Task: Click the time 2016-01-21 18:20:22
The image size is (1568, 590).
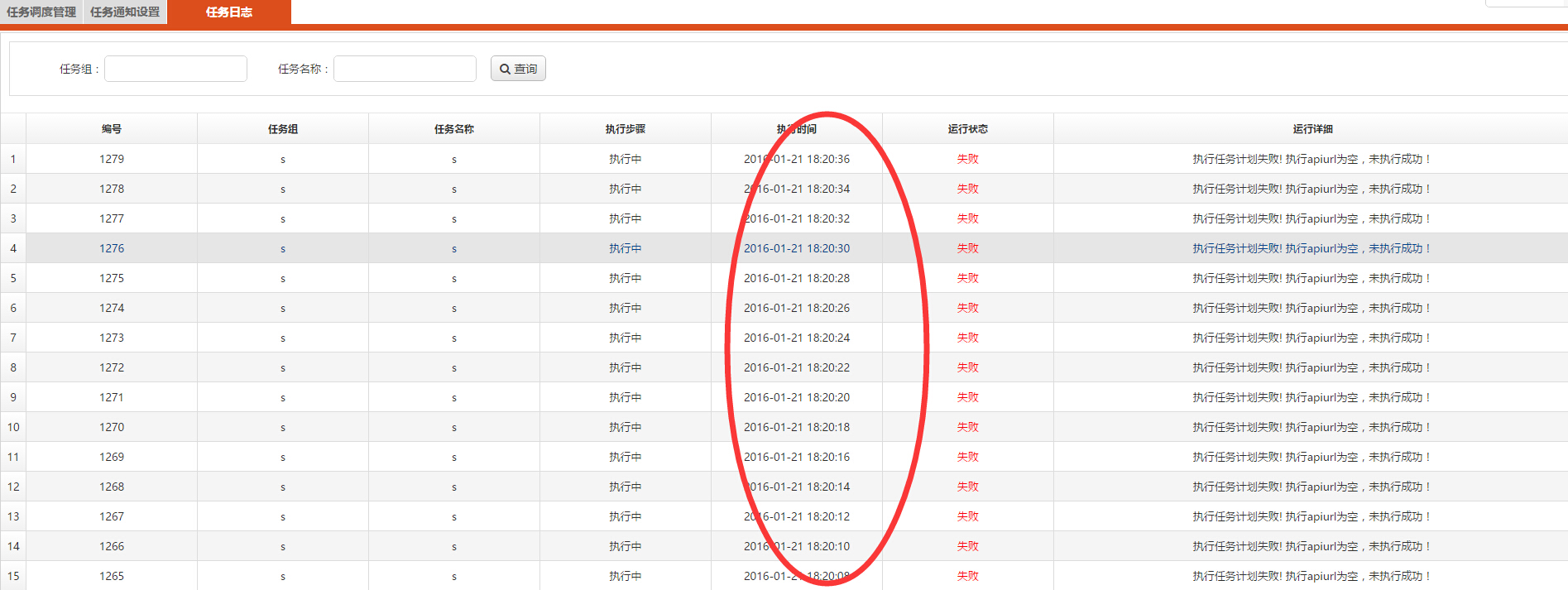Action: [x=797, y=367]
